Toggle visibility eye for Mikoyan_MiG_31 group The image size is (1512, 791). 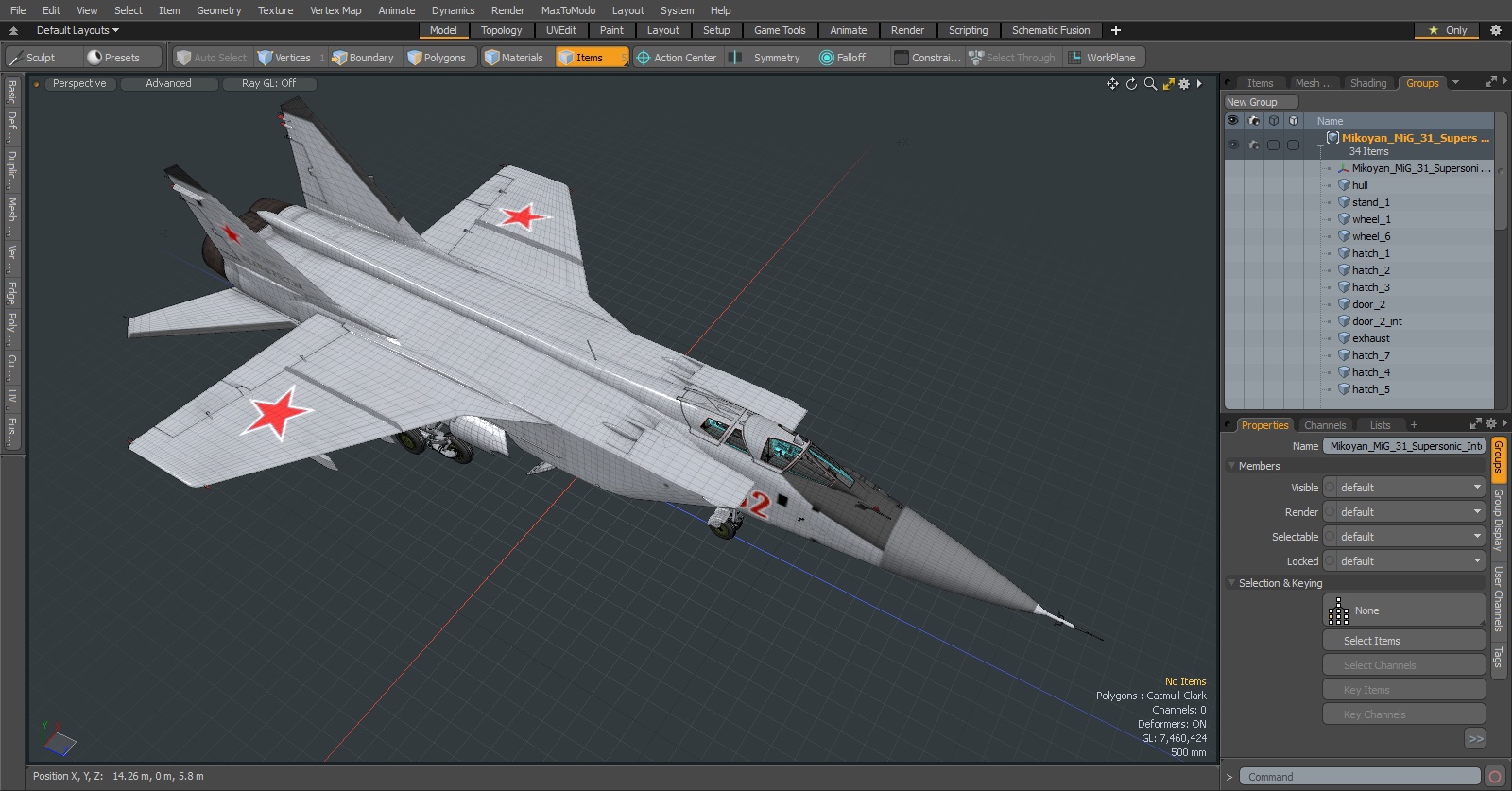click(1233, 145)
